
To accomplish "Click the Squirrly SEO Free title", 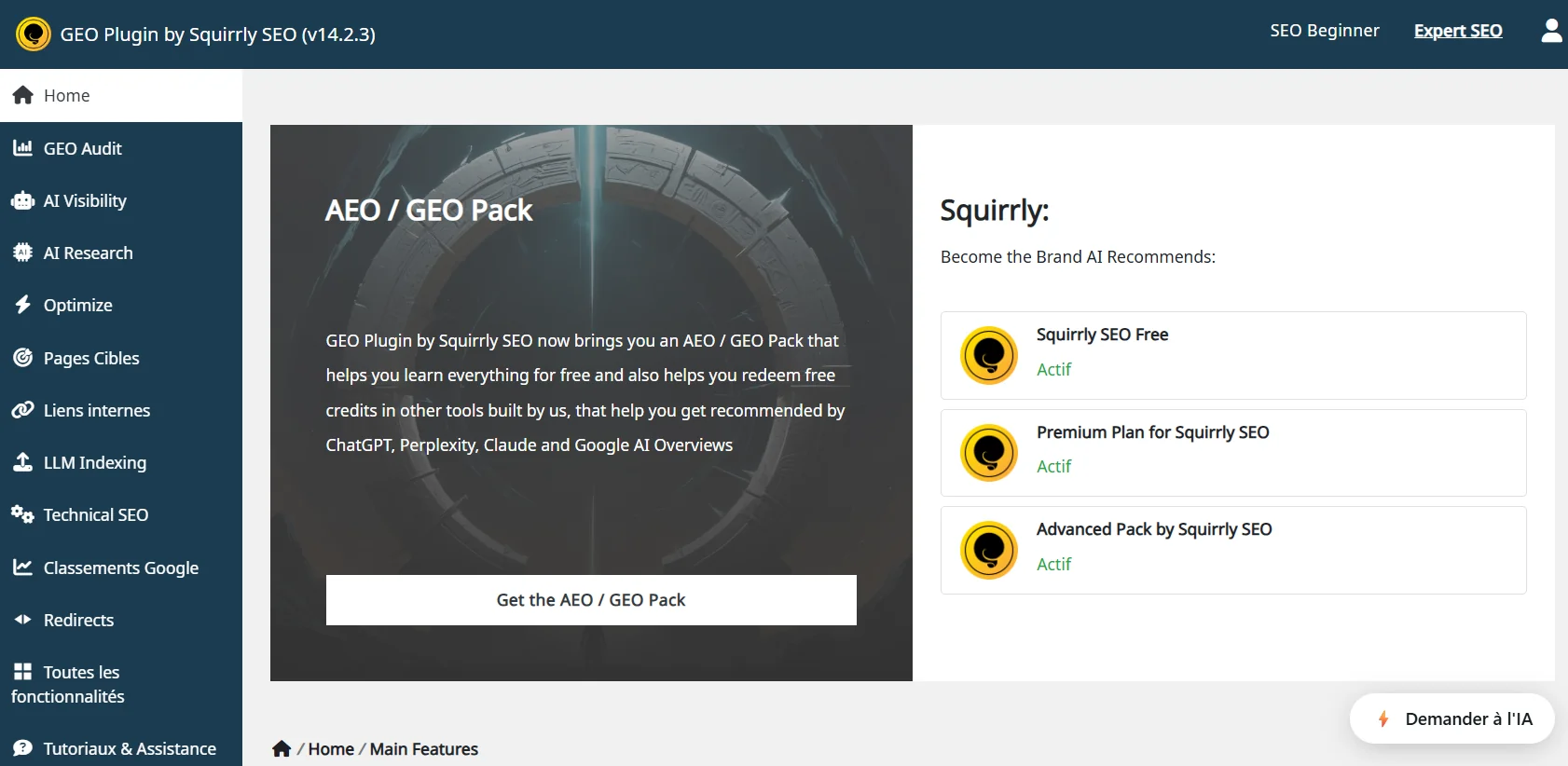I will click(x=1103, y=335).
